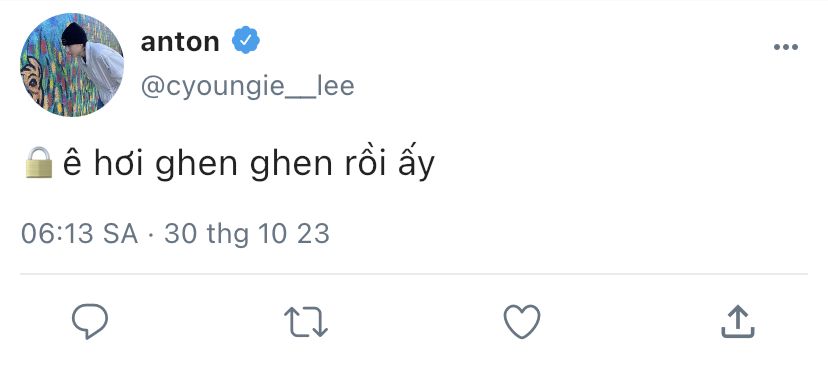
Task: Open anton's round profile picture
Action: tap(72, 64)
